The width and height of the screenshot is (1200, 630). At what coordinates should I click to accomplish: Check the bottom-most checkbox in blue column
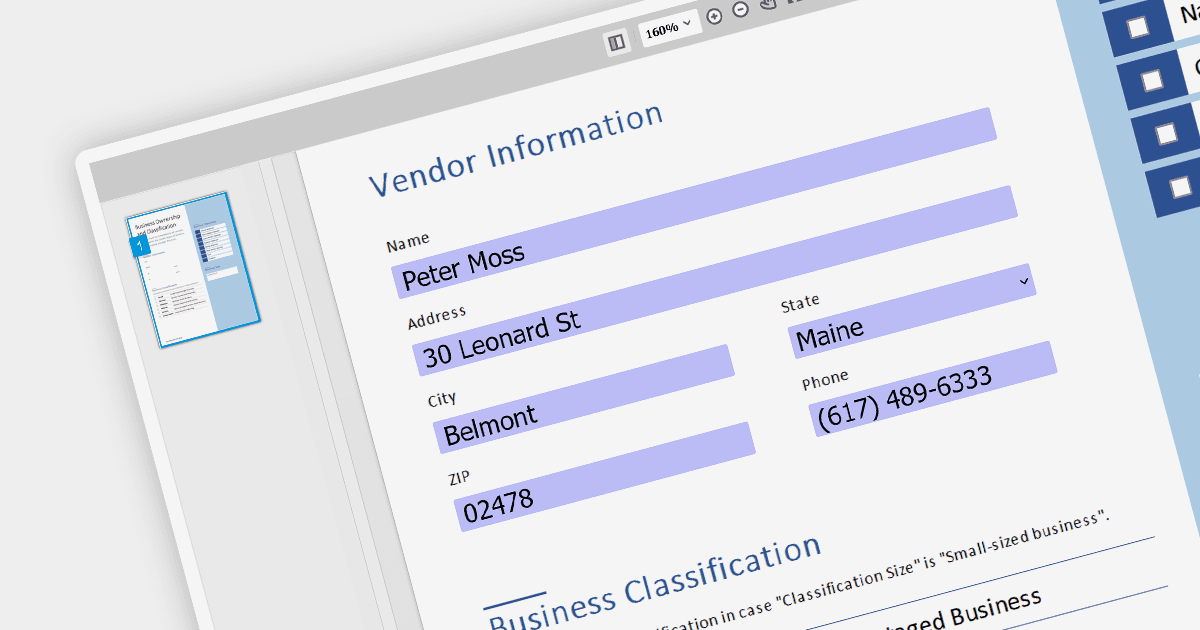1181,186
